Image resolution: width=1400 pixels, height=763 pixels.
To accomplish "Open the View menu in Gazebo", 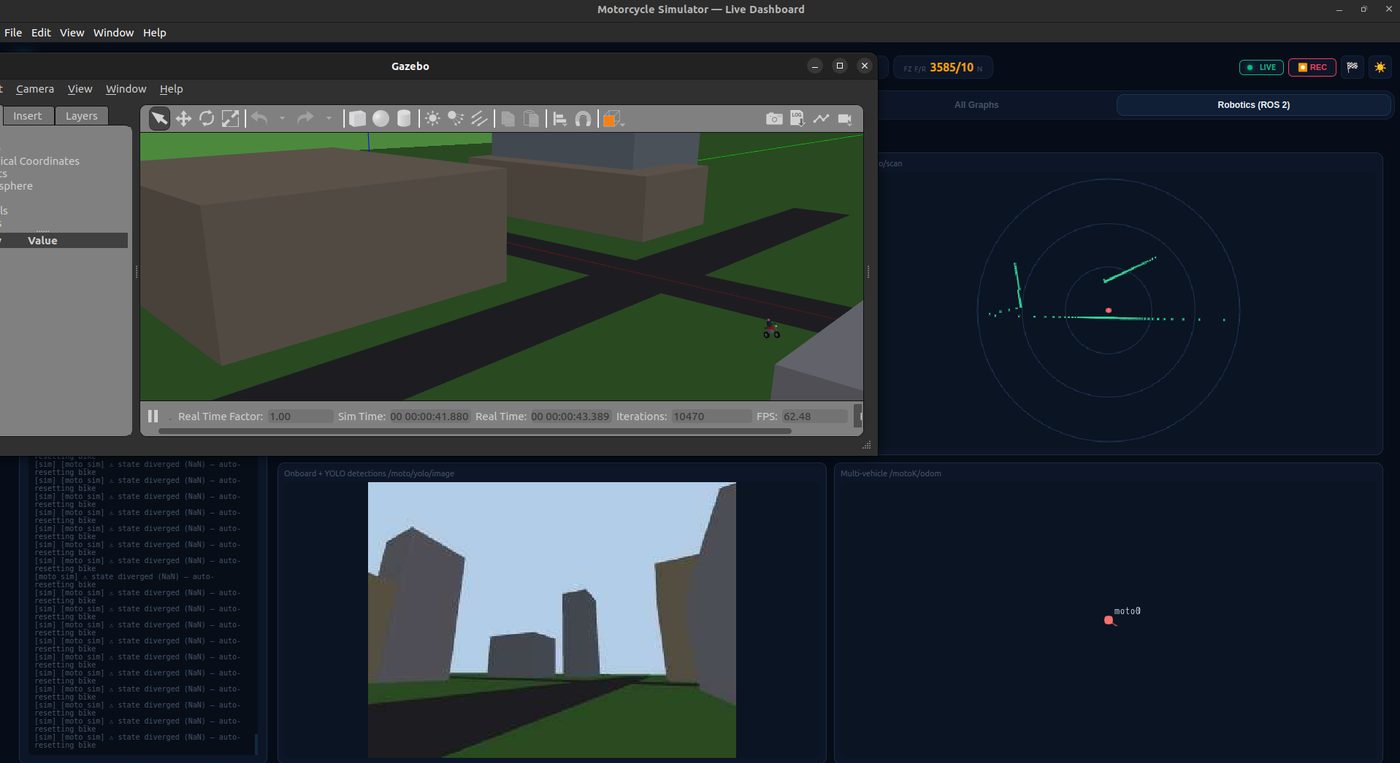I will tap(80, 89).
